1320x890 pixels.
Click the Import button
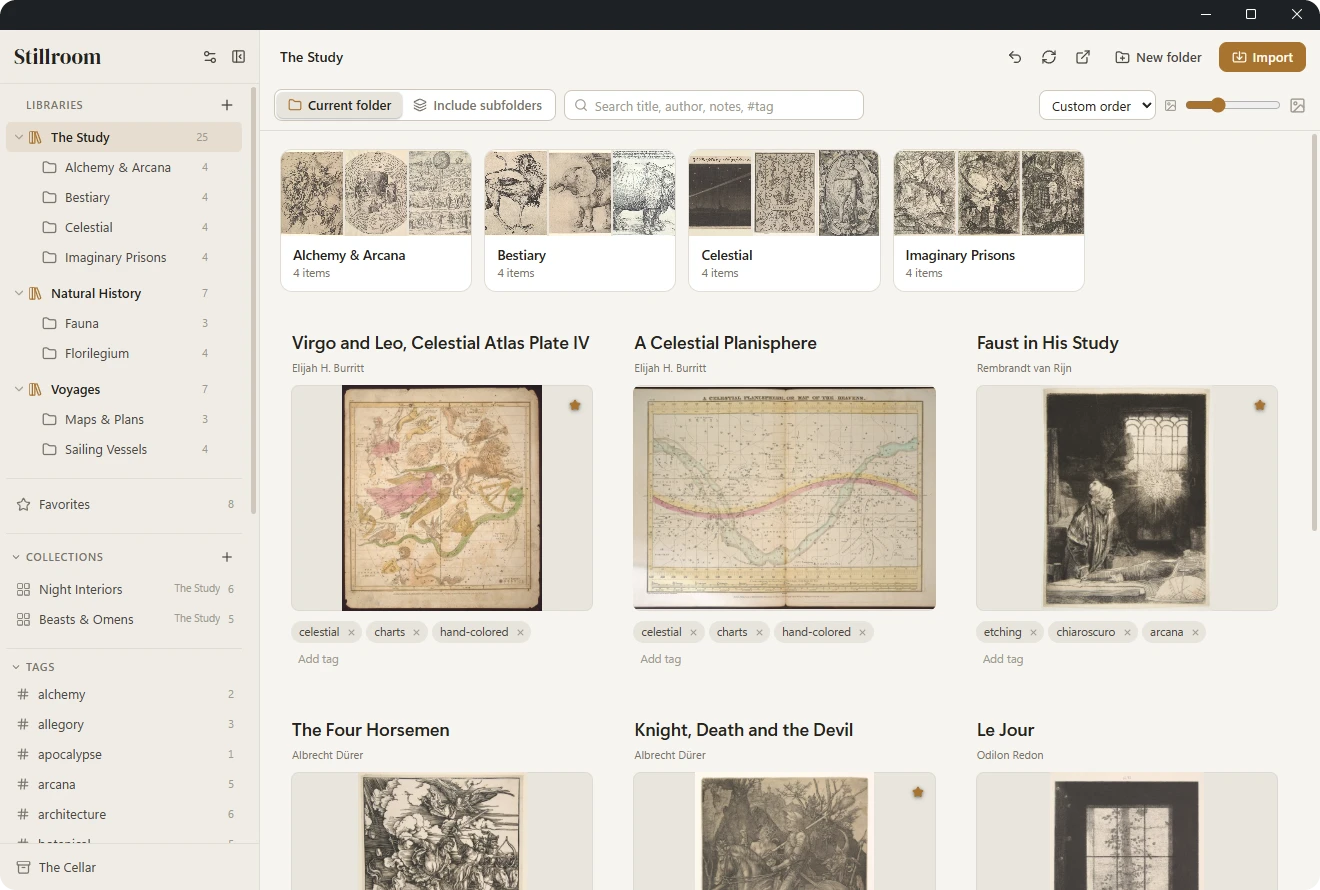tap(1262, 57)
